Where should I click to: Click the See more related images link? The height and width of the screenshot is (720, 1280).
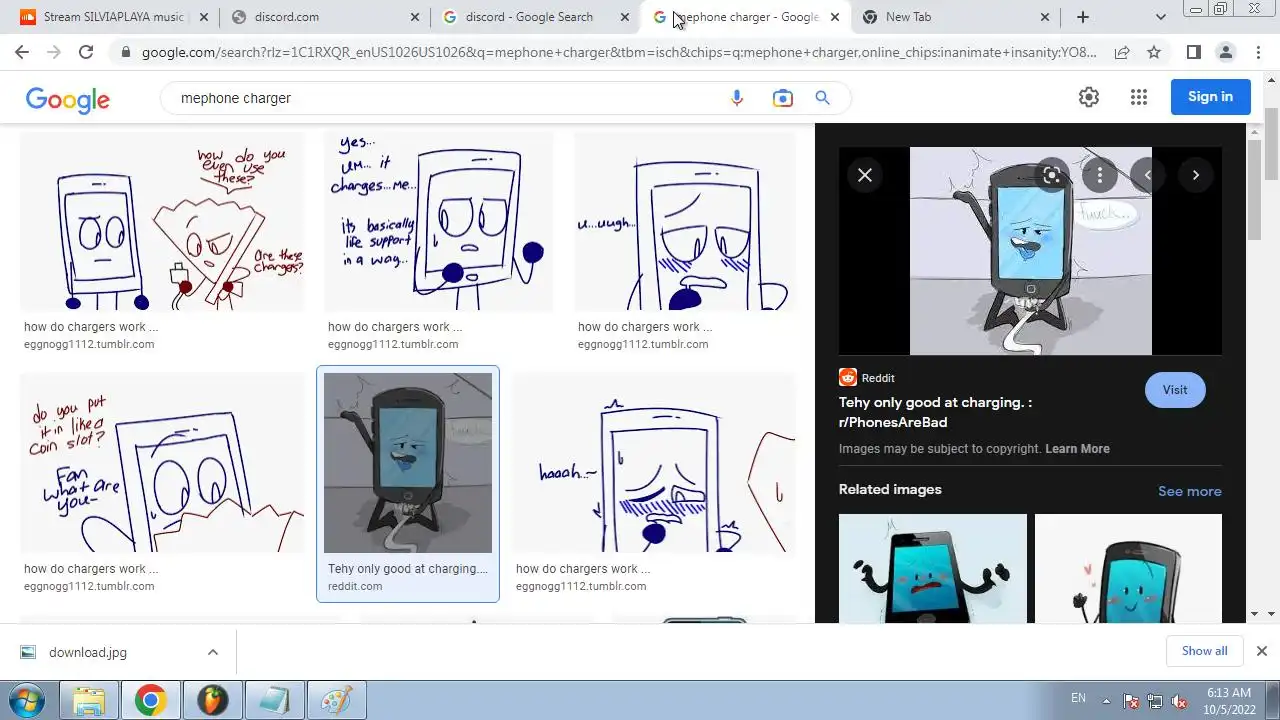(1189, 491)
